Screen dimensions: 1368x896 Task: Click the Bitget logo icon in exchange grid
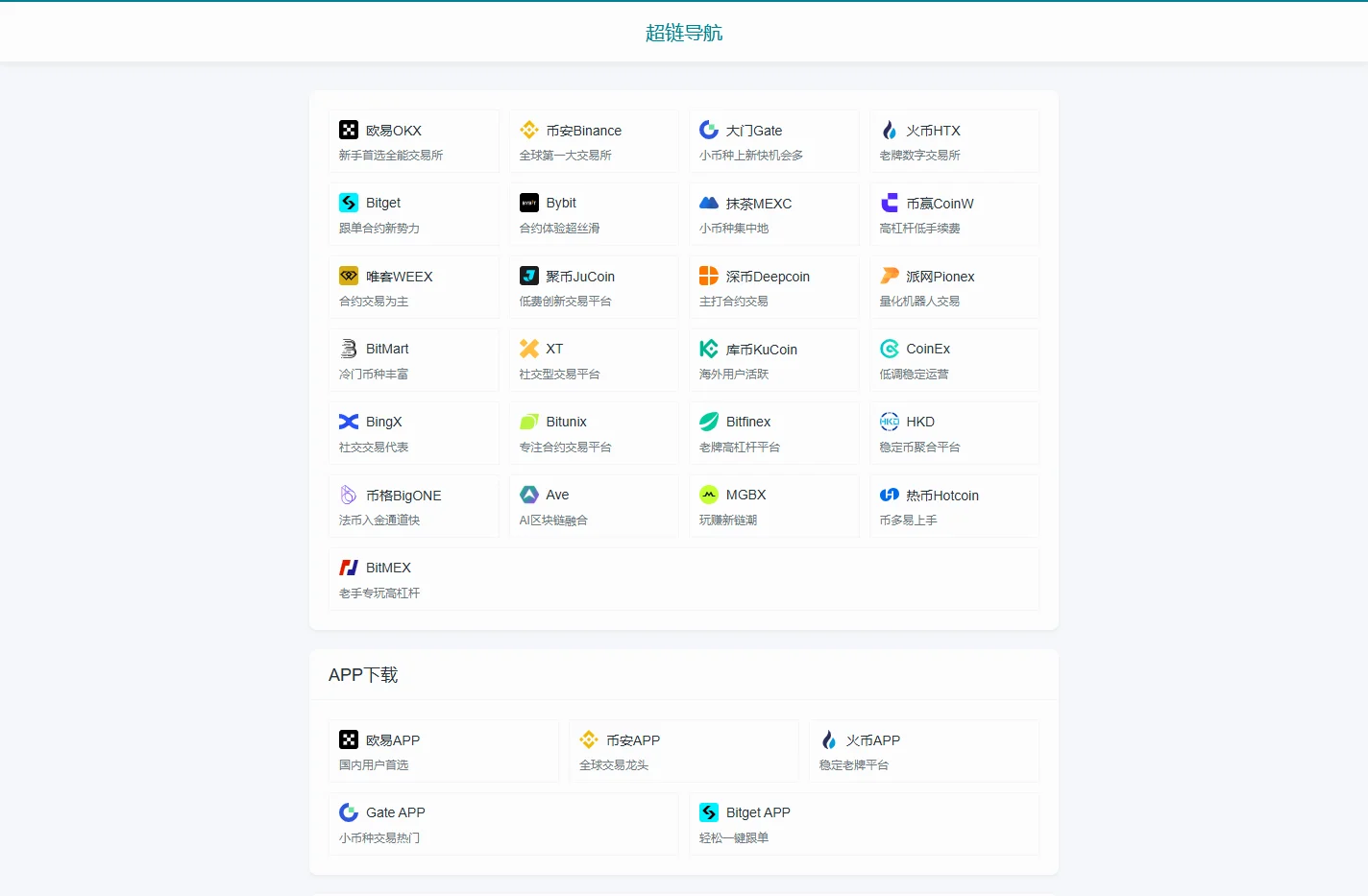pos(349,203)
